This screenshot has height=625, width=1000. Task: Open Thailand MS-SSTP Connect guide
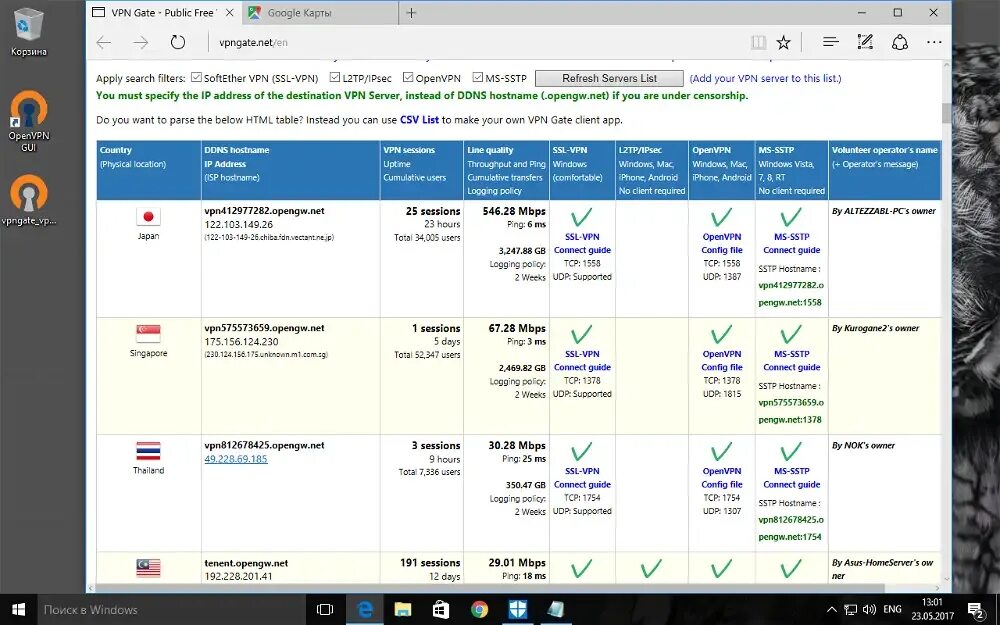tap(791, 478)
